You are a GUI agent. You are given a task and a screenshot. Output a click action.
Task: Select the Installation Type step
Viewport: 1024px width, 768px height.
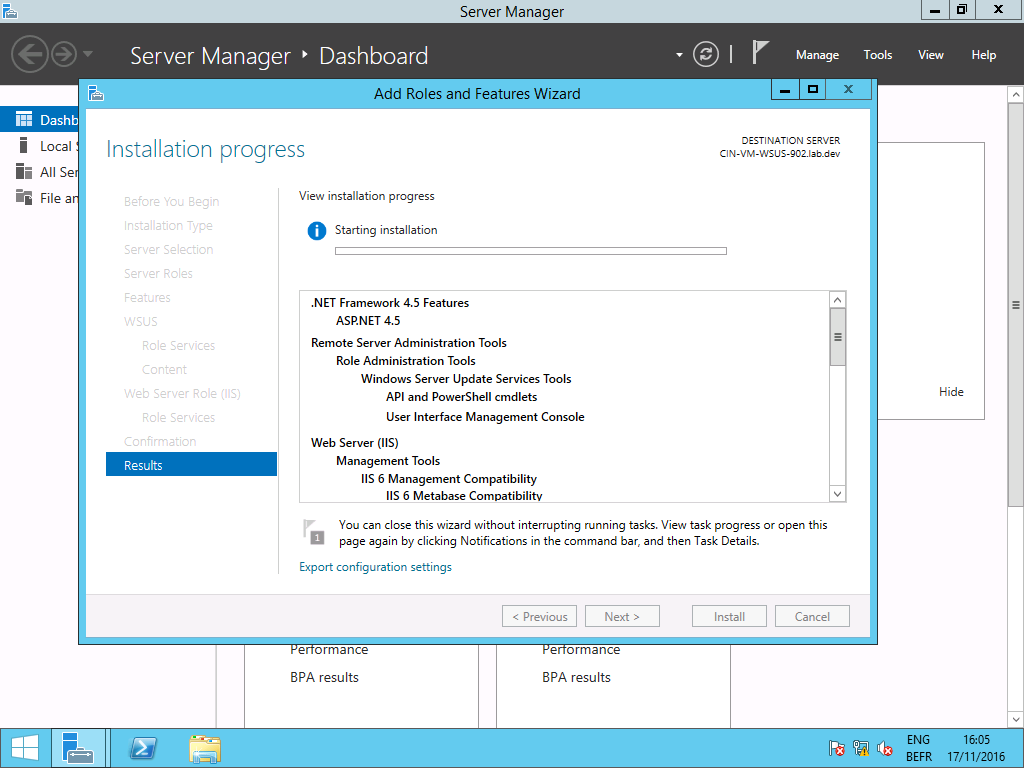pos(168,225)
